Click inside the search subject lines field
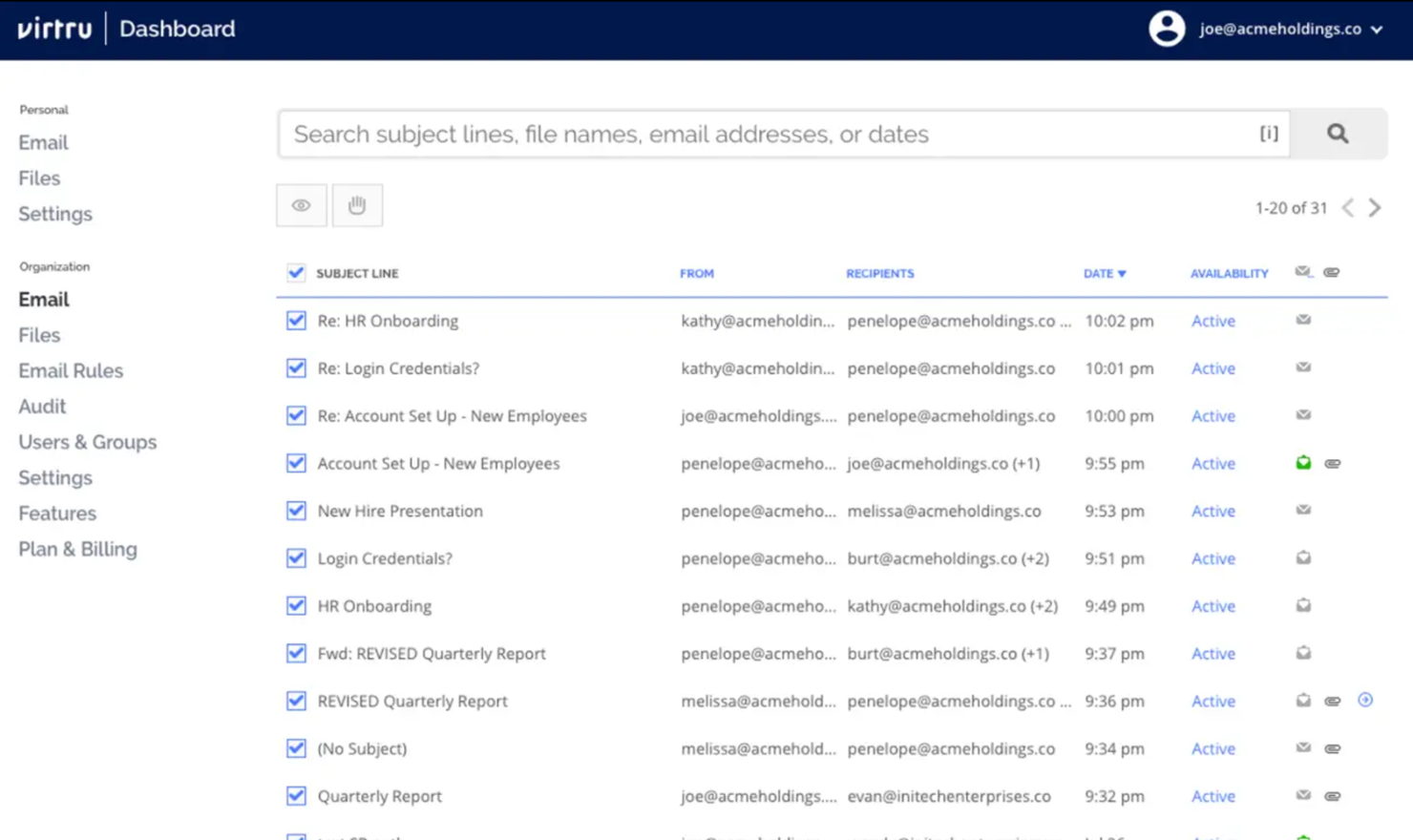Screen dimensions: 1413x840 [668, 134]
